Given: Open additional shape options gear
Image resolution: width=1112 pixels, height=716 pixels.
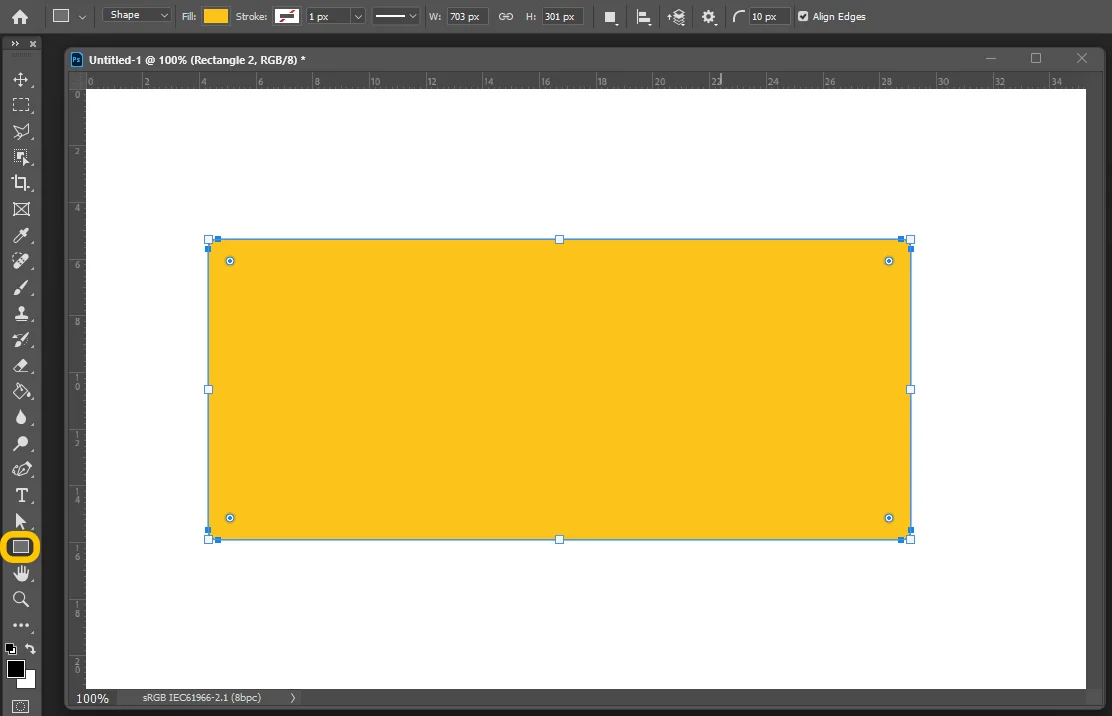Looking at the screenshot, I should [708, 17].
